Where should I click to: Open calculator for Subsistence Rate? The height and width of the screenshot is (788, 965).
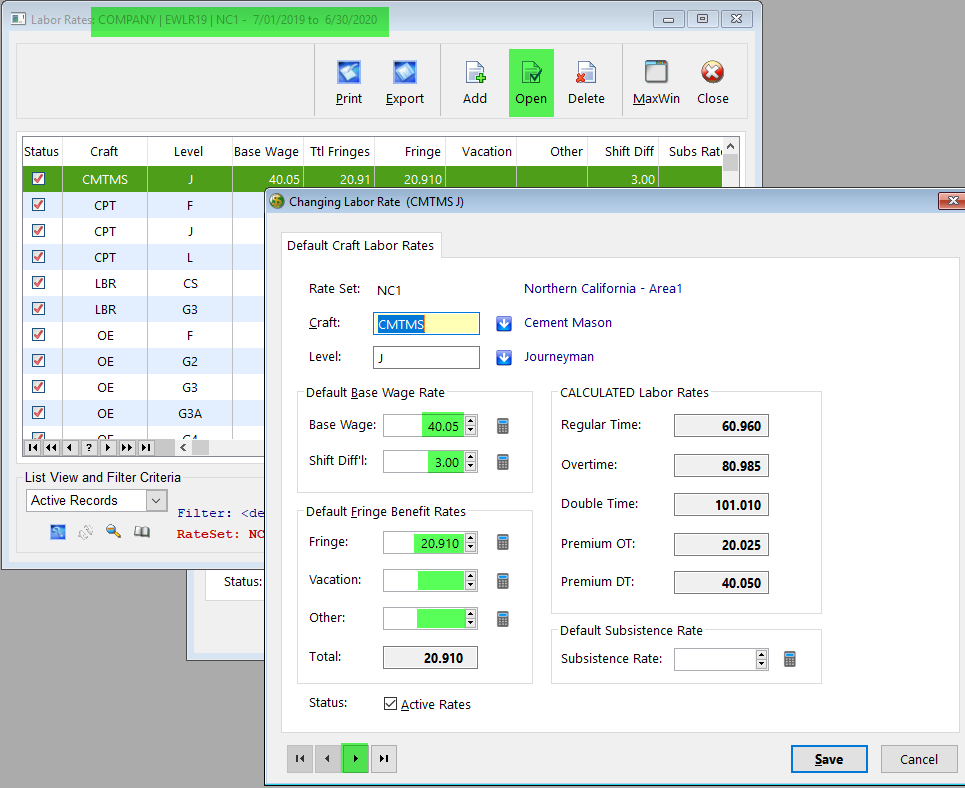790,659
